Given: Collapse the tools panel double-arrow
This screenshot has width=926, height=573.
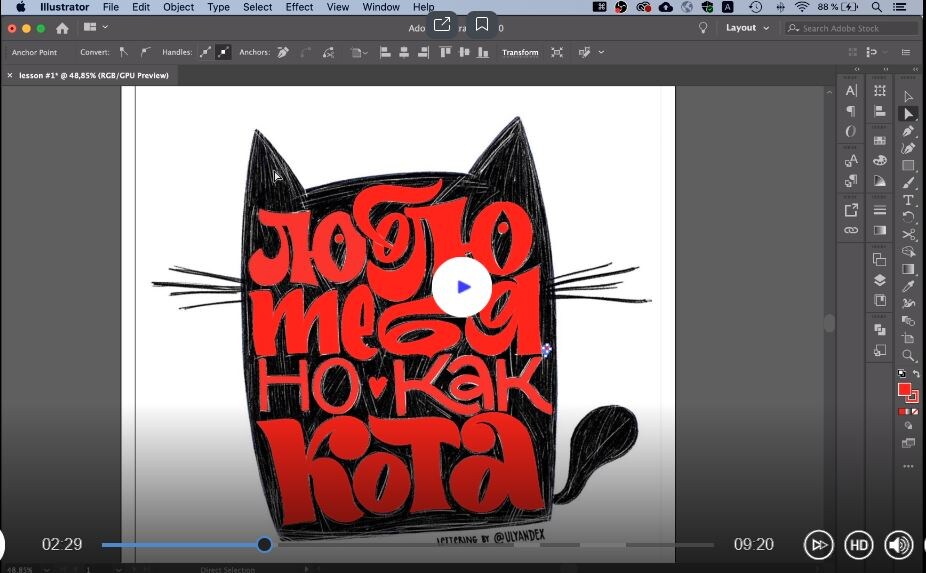Looking at the screenshot, I should (915, 69).
